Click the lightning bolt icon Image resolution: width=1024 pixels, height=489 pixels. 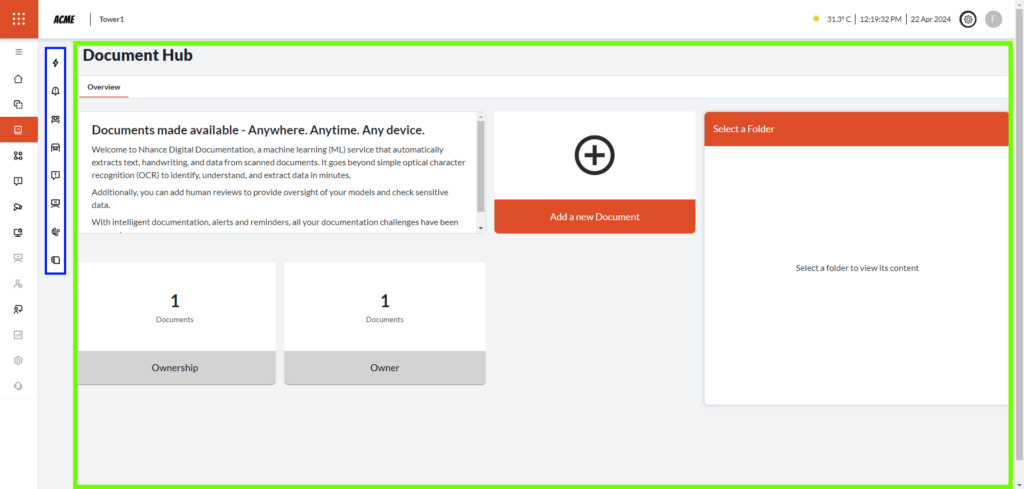point(56,63)
